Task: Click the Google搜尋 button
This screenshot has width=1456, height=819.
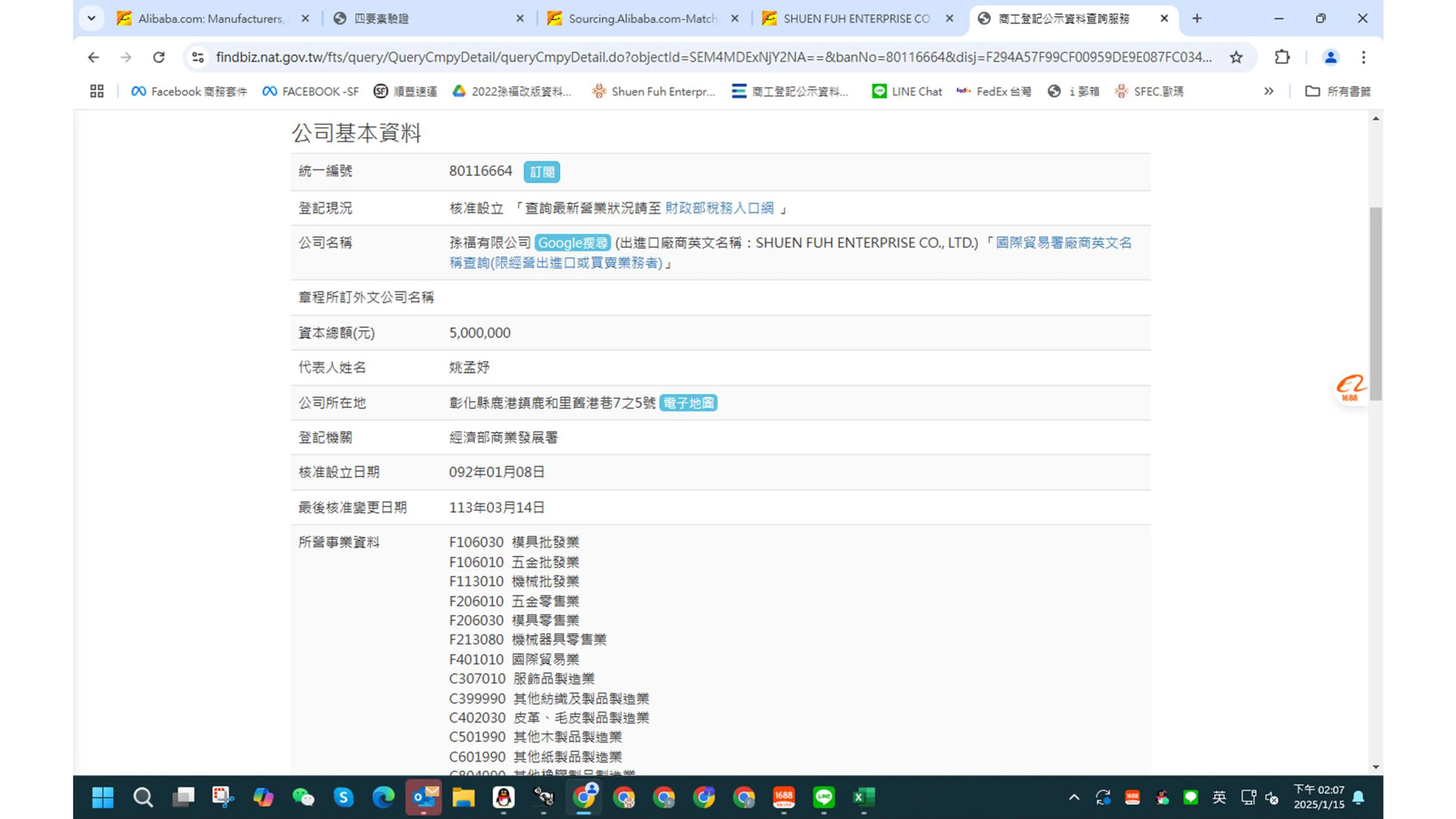Action: (x=573, y=243)
